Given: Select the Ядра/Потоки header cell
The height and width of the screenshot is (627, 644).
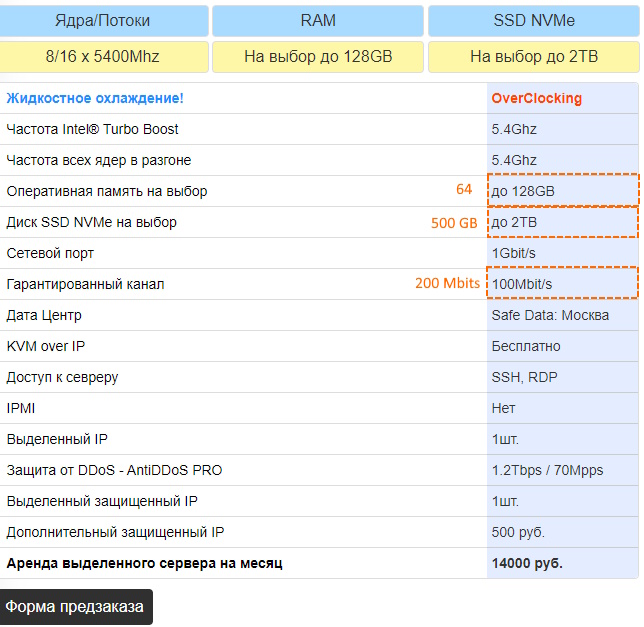Looking at the screenshot, I should tap(104, 21).
